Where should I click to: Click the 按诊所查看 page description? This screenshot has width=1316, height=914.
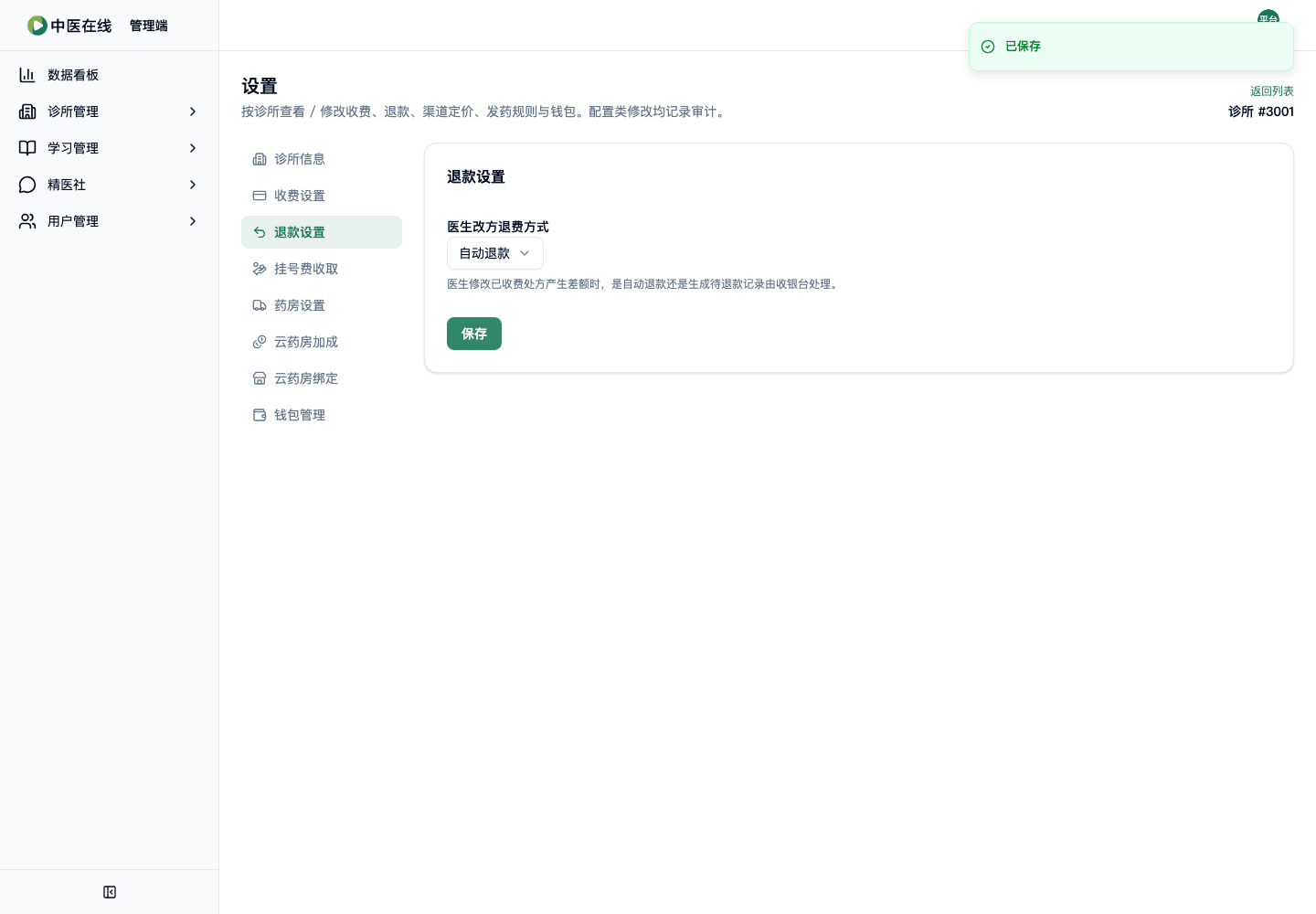click(x=485, y=112)
